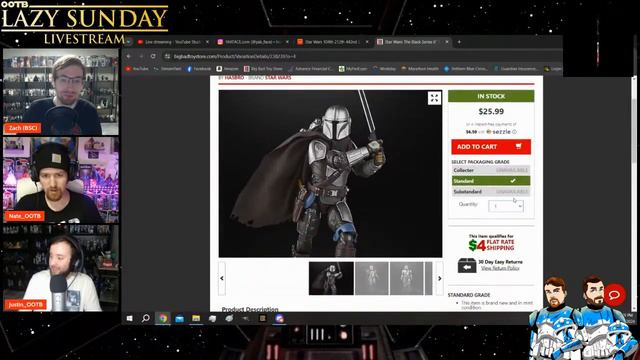Click the sezzle info icon

click(x=514, y=132)
